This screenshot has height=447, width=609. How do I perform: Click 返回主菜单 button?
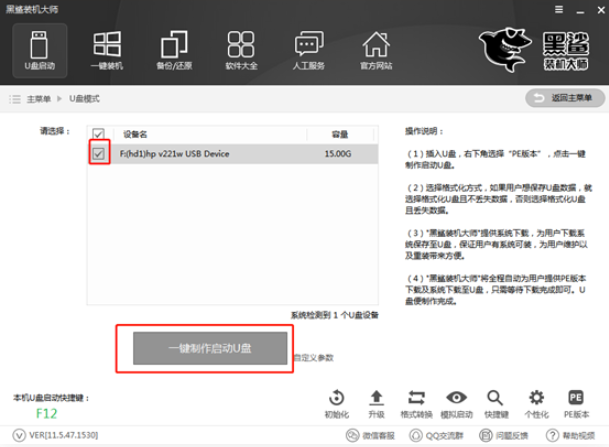[x=565, y=98]
